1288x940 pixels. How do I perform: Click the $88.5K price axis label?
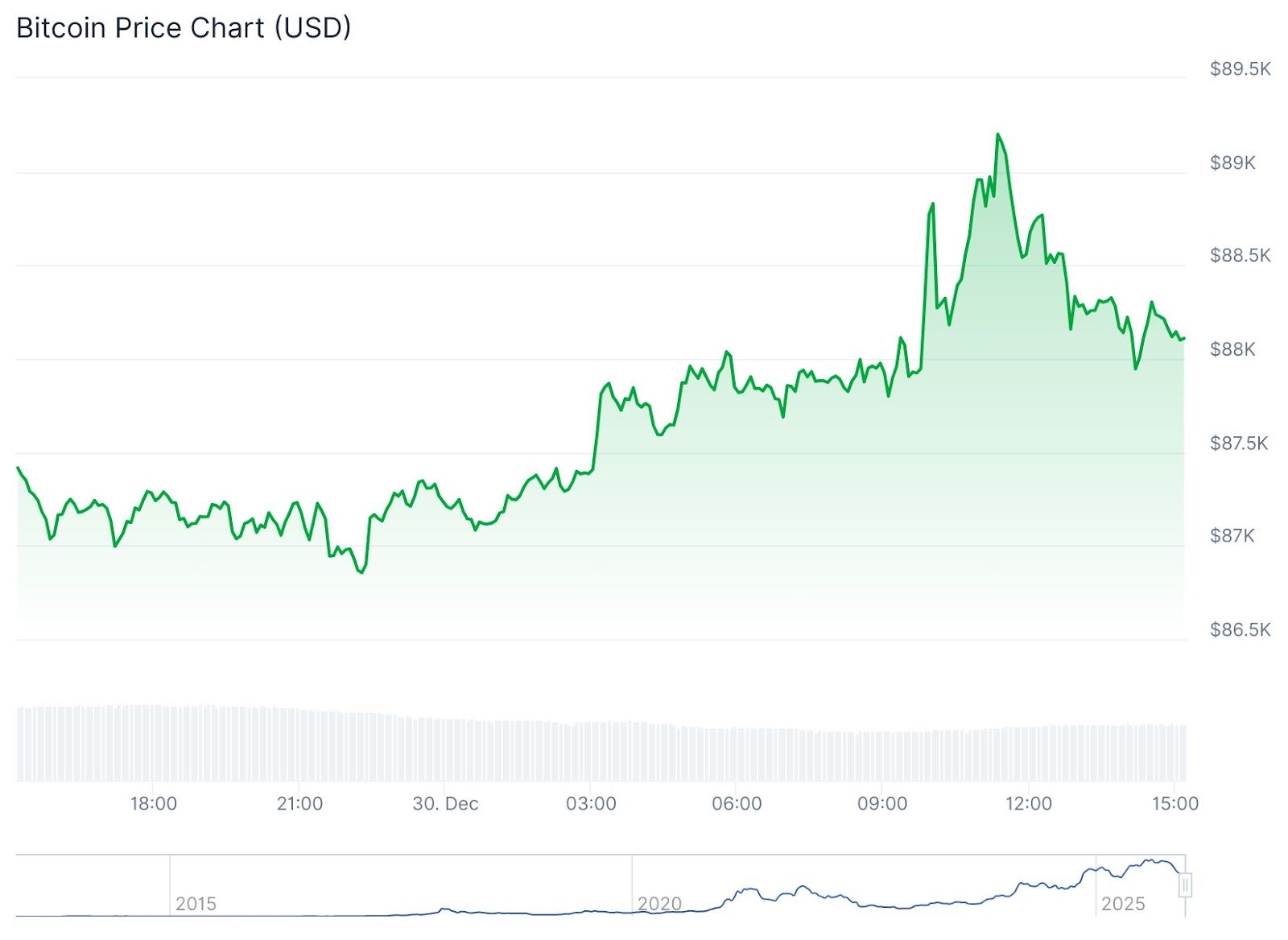(x=1240, y=256)
